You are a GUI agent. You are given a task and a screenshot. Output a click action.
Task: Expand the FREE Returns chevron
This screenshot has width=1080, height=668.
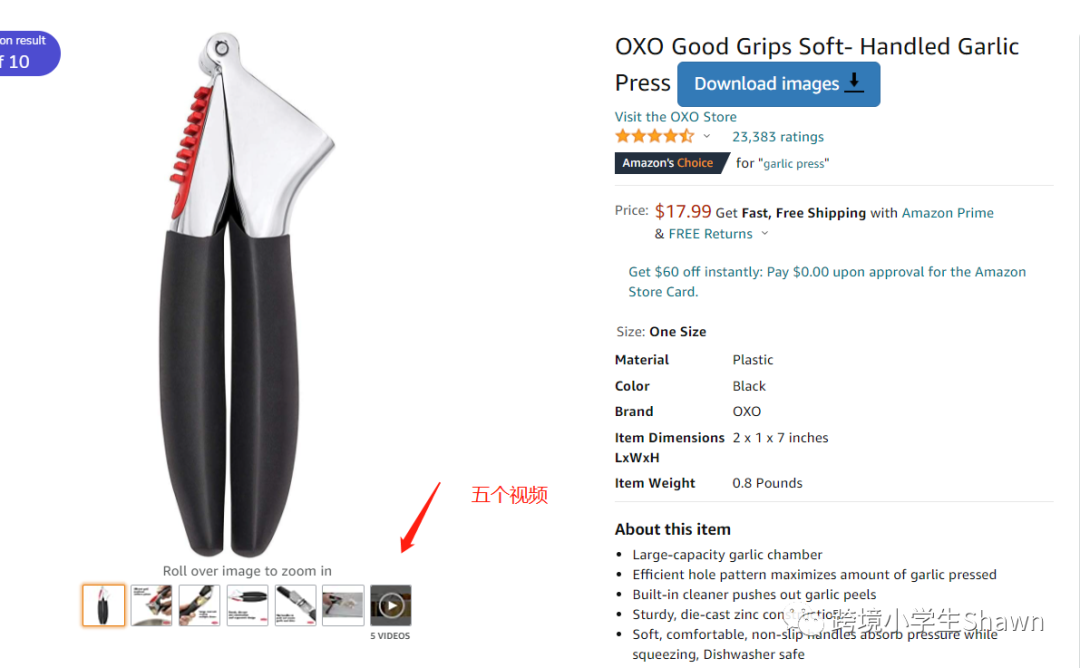765,234
